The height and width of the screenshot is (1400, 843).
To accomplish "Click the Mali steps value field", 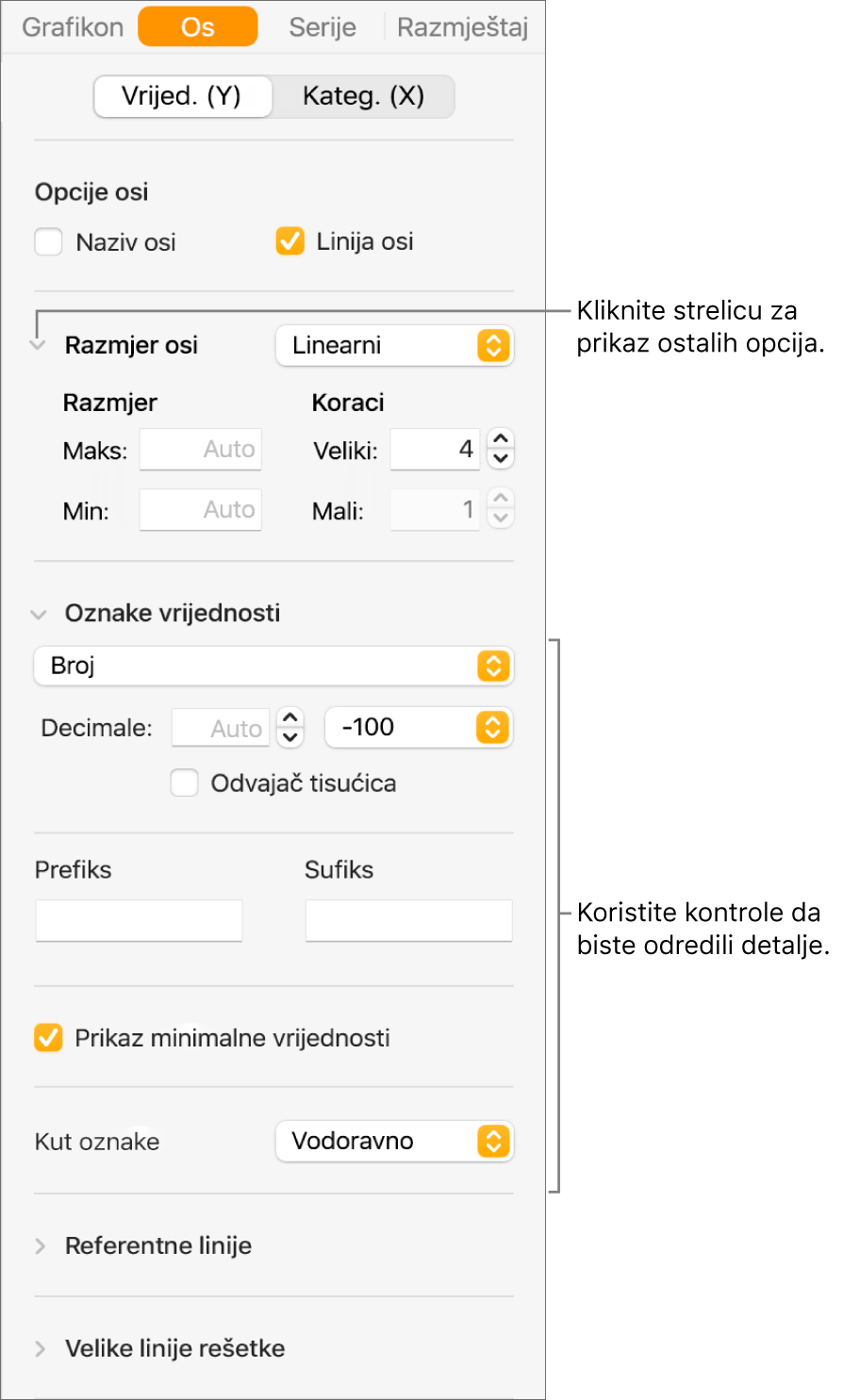I will coord(436,510).
